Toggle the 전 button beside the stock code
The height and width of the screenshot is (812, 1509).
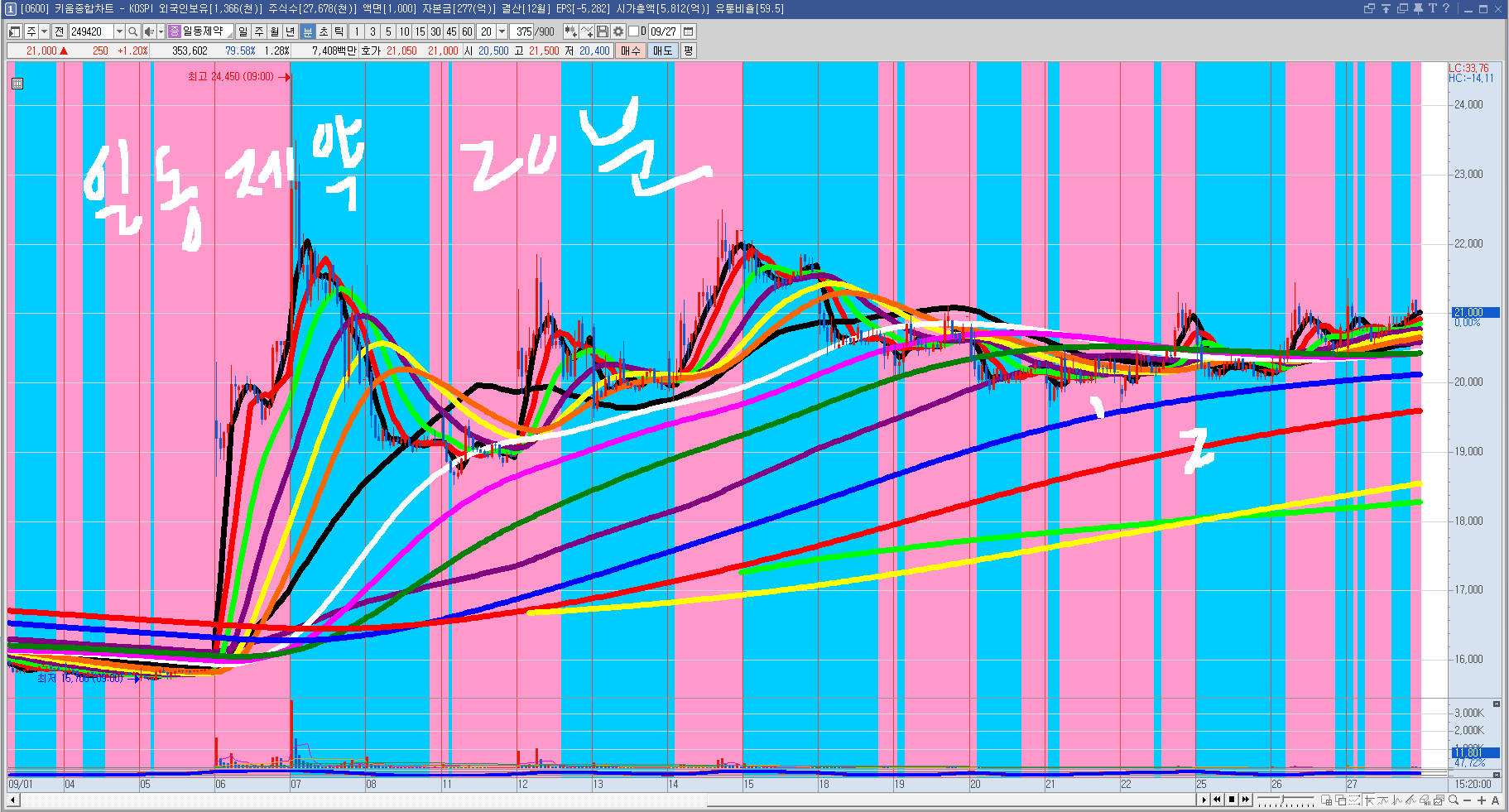point(59,31)
